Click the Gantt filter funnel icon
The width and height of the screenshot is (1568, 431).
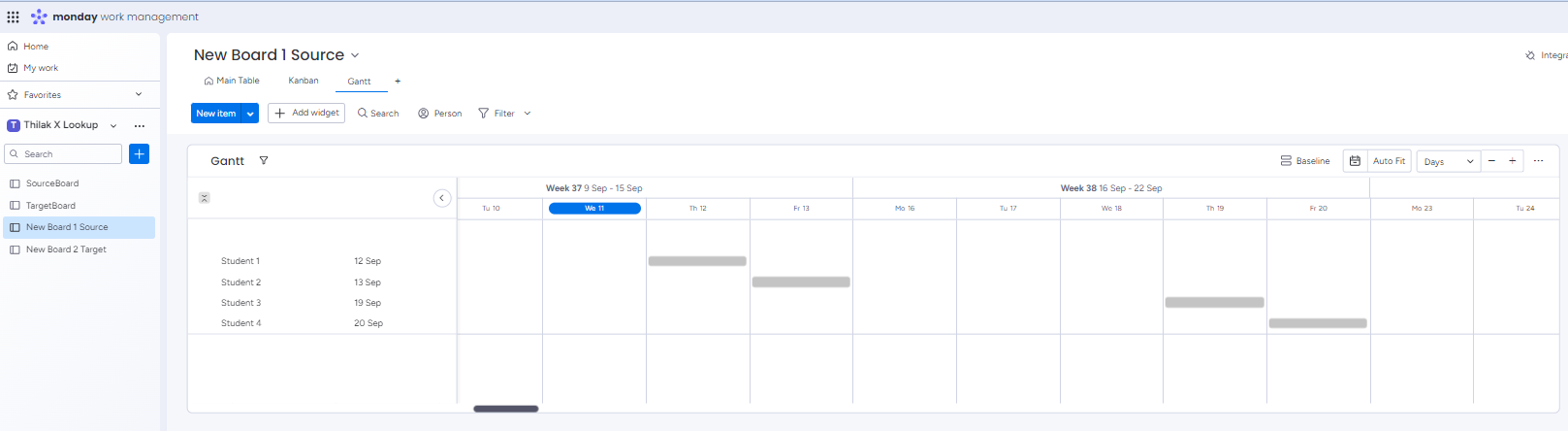point(264,161)
